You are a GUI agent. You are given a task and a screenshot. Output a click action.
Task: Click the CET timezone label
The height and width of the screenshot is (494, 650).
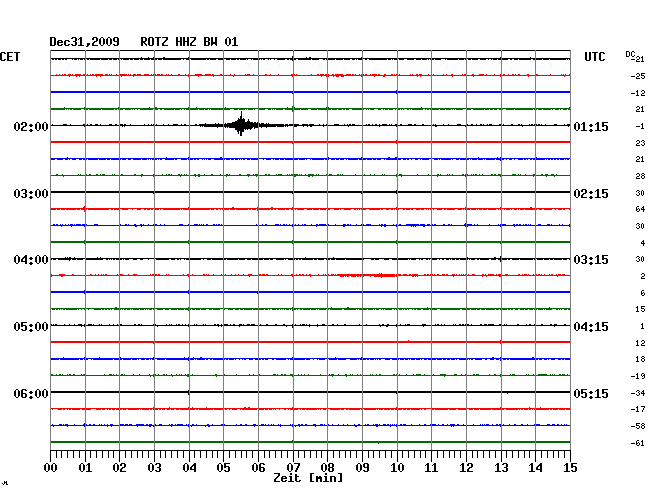click(x=10, y=57)
